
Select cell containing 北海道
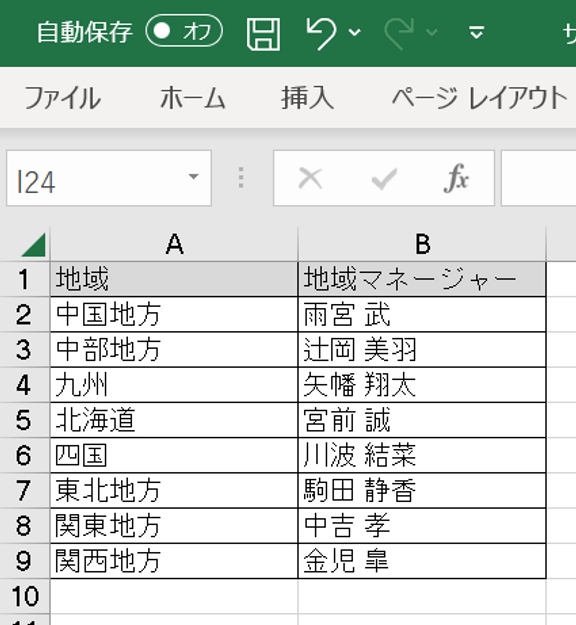point(174,420)
